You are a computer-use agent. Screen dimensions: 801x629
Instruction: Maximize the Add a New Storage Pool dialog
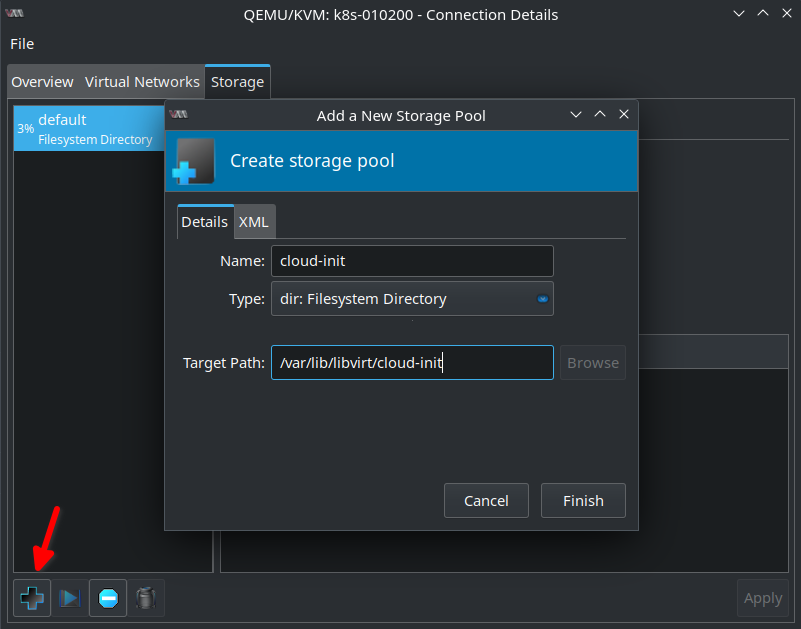point(600,114)
